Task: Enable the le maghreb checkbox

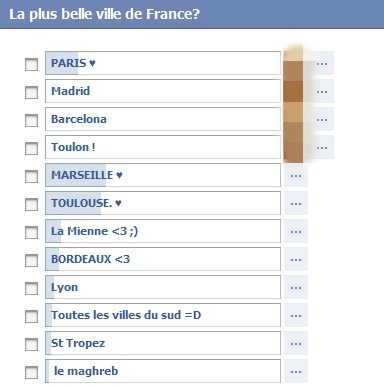Action: point(31,372)
